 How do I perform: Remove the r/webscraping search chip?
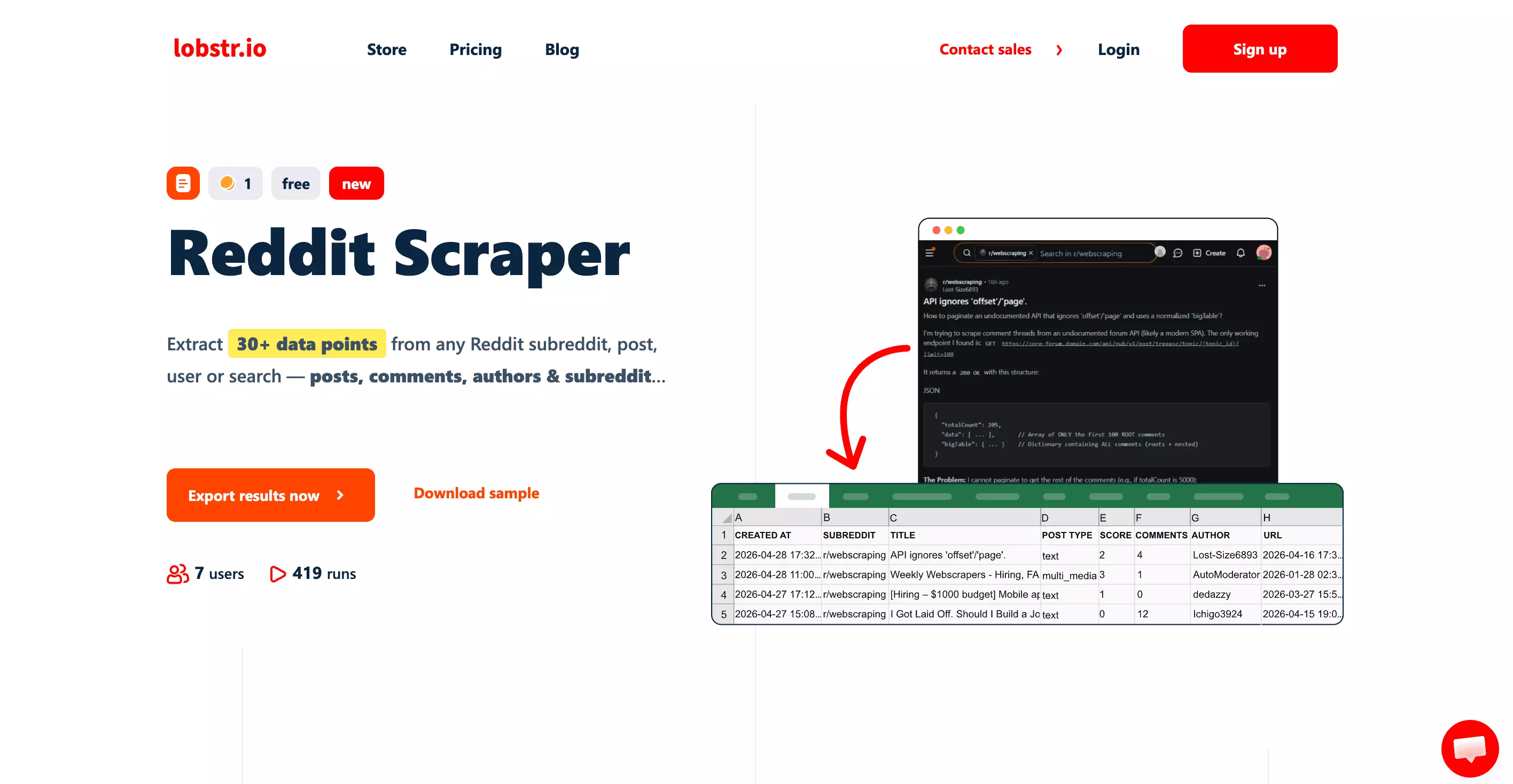(1030, 253)
